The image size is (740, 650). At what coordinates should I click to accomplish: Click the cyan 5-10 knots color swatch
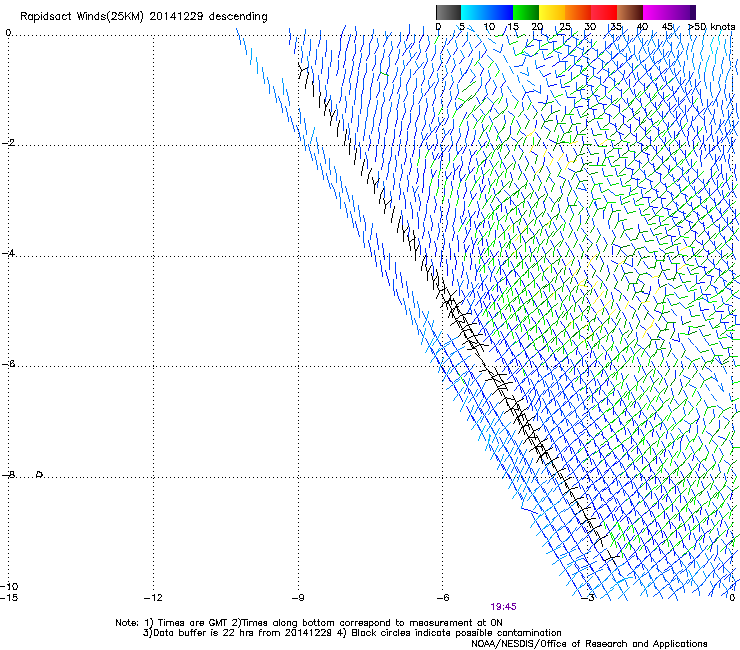tap(474, 12)
